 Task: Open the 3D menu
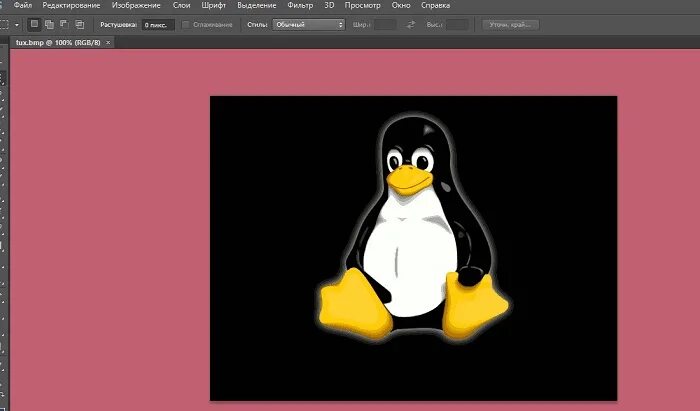[x=329, y=6]
